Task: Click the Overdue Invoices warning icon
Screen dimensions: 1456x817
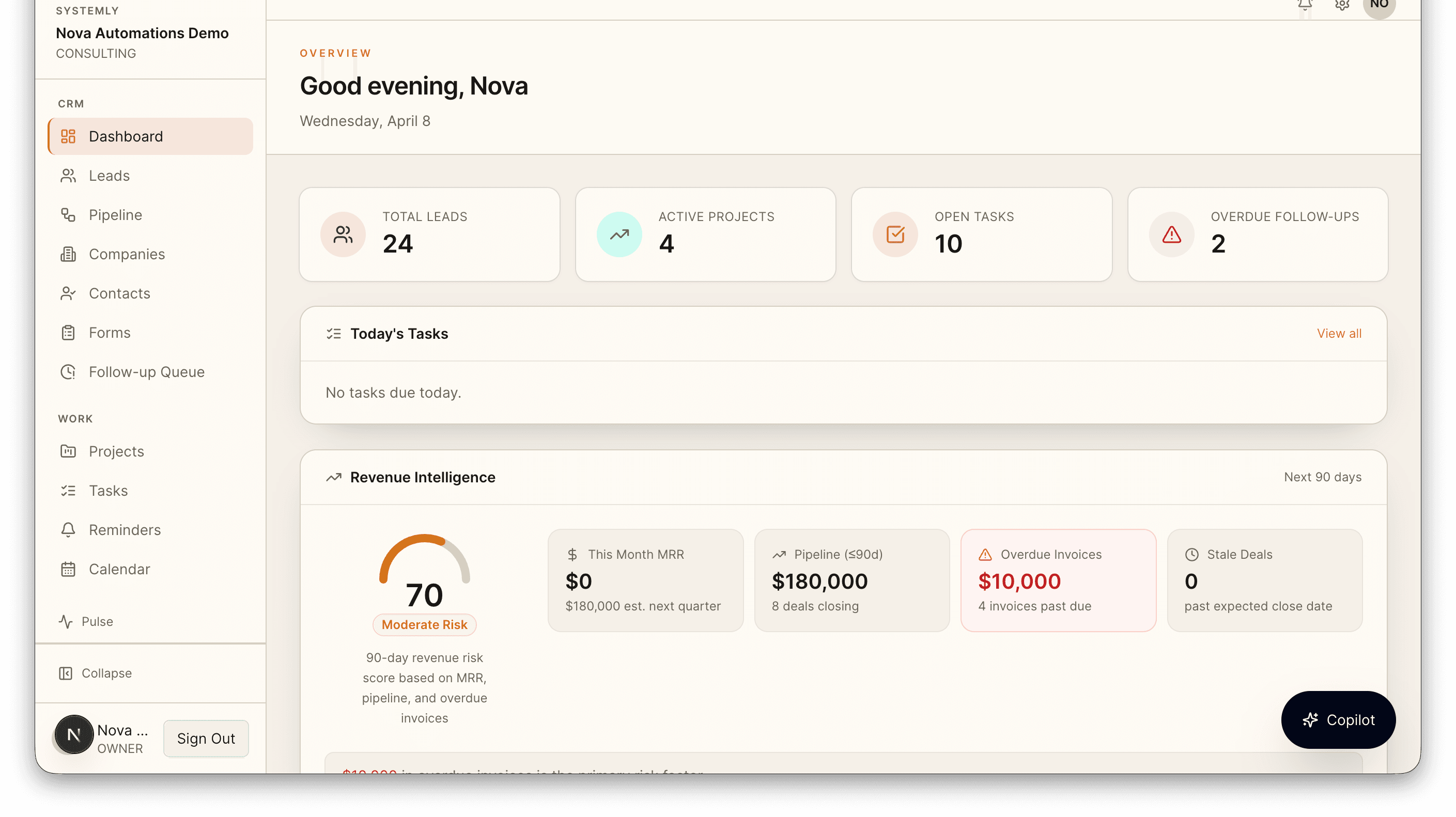Action: pos(985,554)
